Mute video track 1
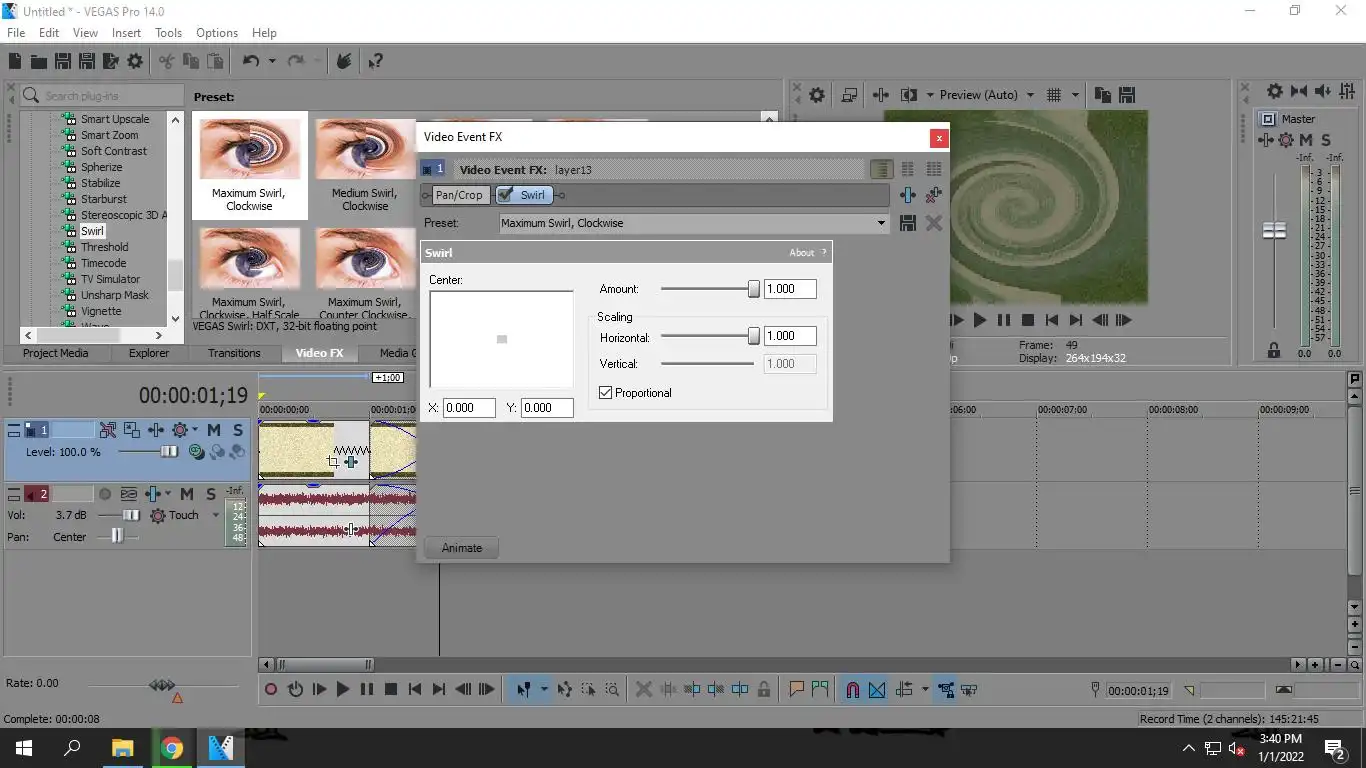 pyautogui.click(x=214, y=430)
